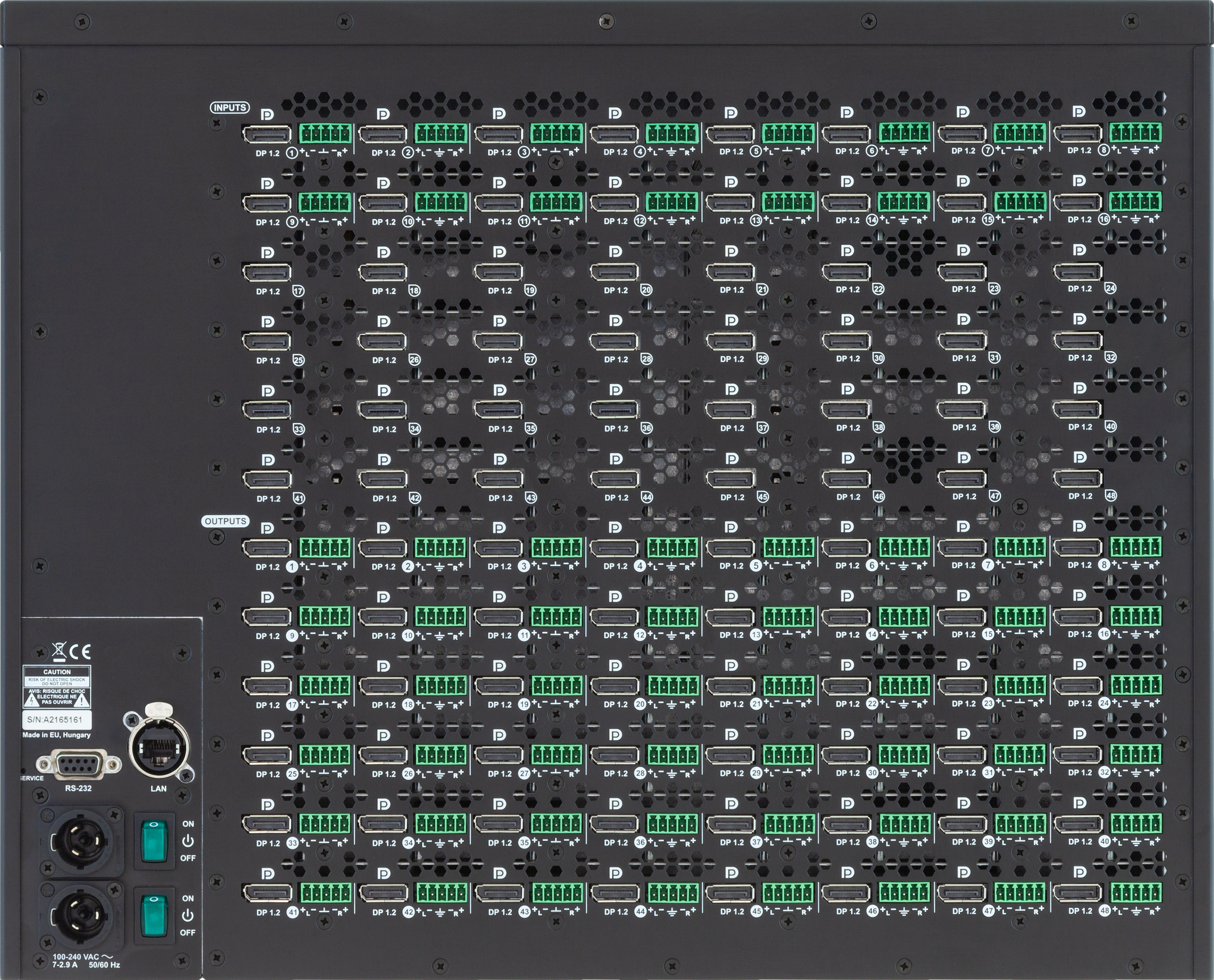The height and width of the screenshot is (980, 1214).
Task: Select the INPUTS section label
Action: [229, 107]
